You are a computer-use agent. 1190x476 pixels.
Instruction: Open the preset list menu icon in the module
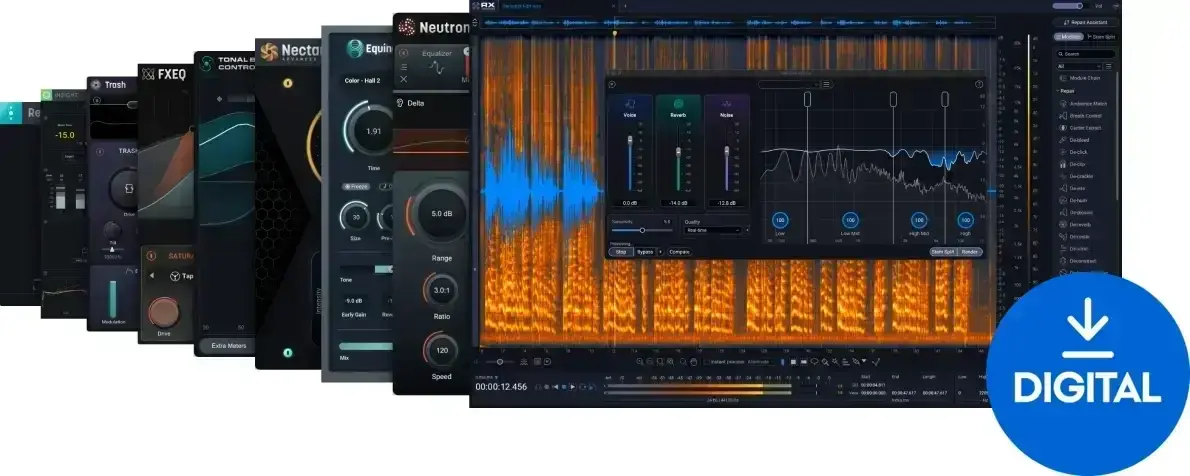tap(826, 84)
